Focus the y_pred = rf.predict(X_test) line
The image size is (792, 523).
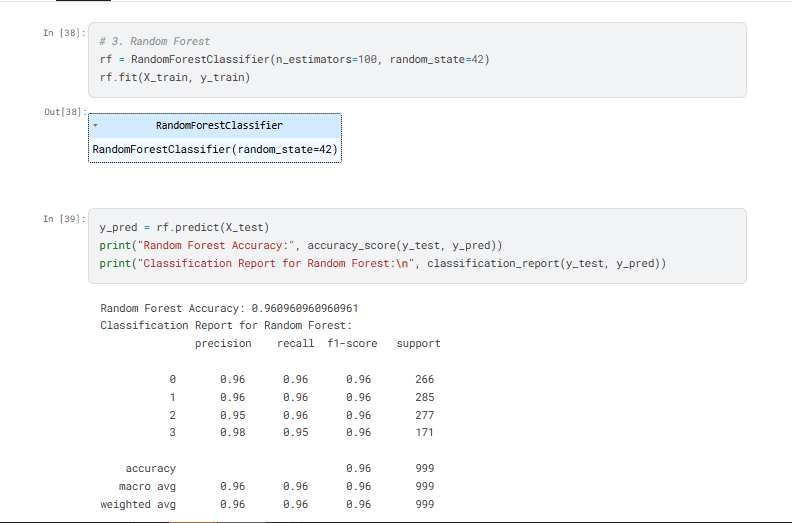(184, 227)
